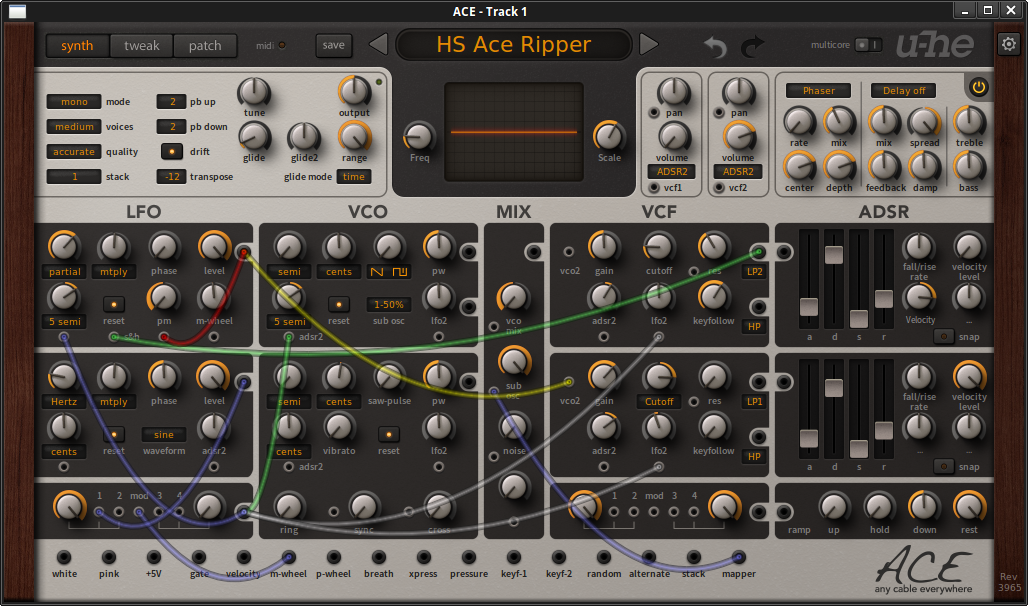
Task: Click VCF 2 LP1 filter button
Action: (755, 401)
